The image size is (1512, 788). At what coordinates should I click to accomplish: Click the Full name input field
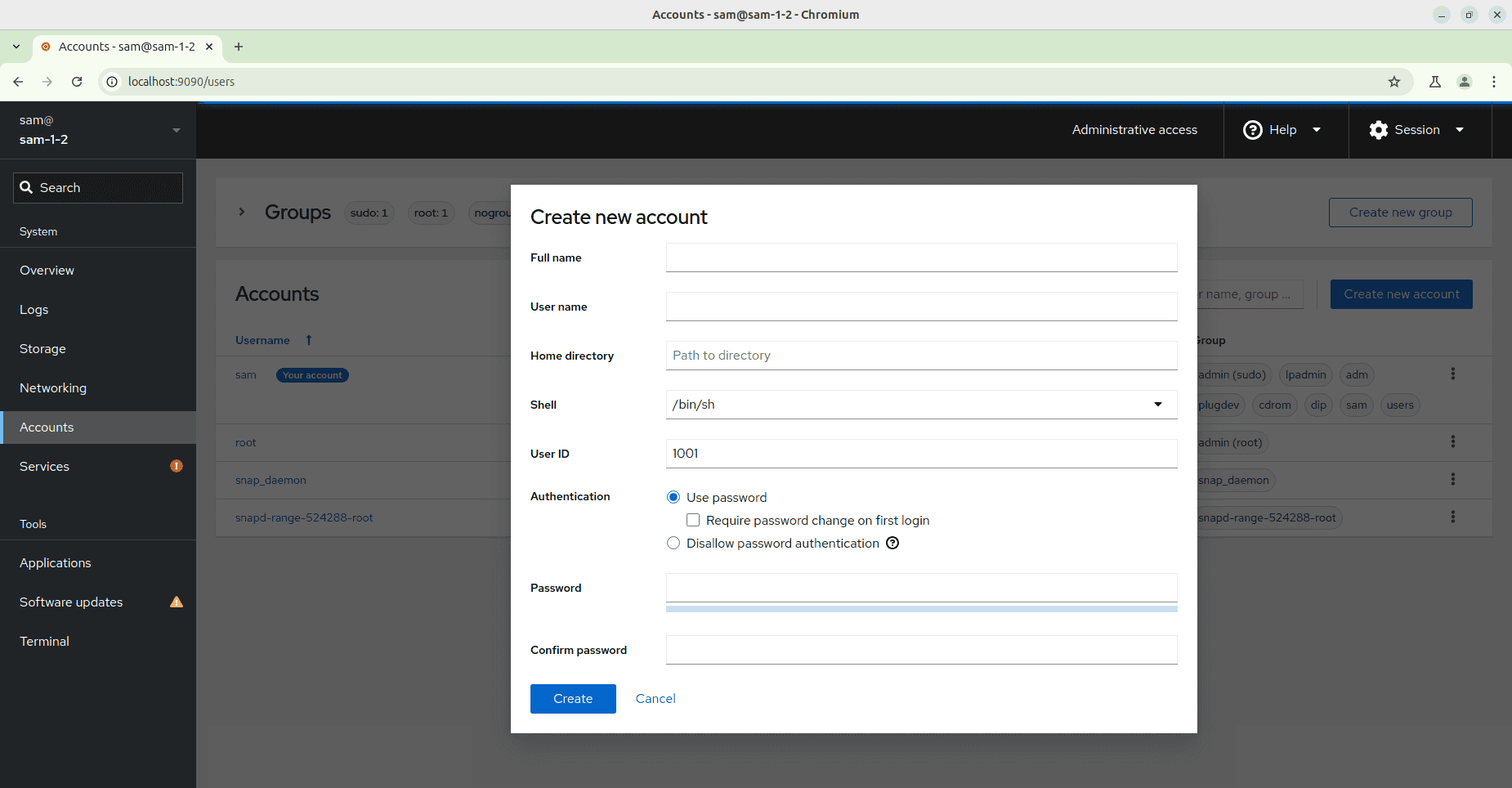921,257
